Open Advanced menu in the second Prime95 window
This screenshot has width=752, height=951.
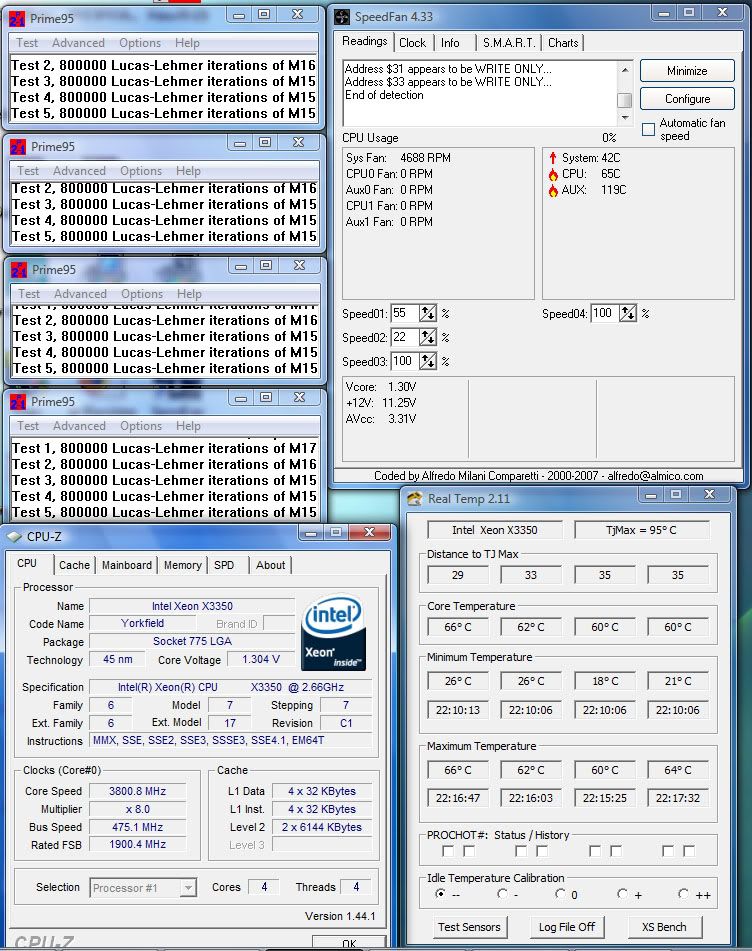coord(79,171)
